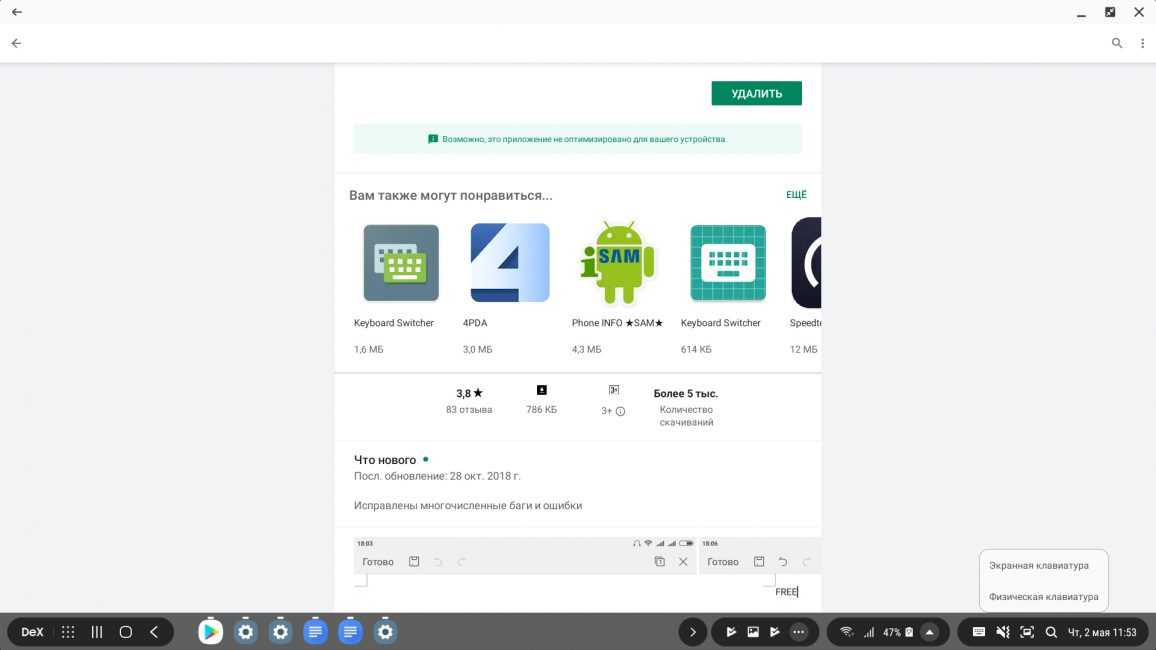The image size is (1156, 650).
Task: Open the three-dot overflow menu
Action: [x=1142, y=44]
